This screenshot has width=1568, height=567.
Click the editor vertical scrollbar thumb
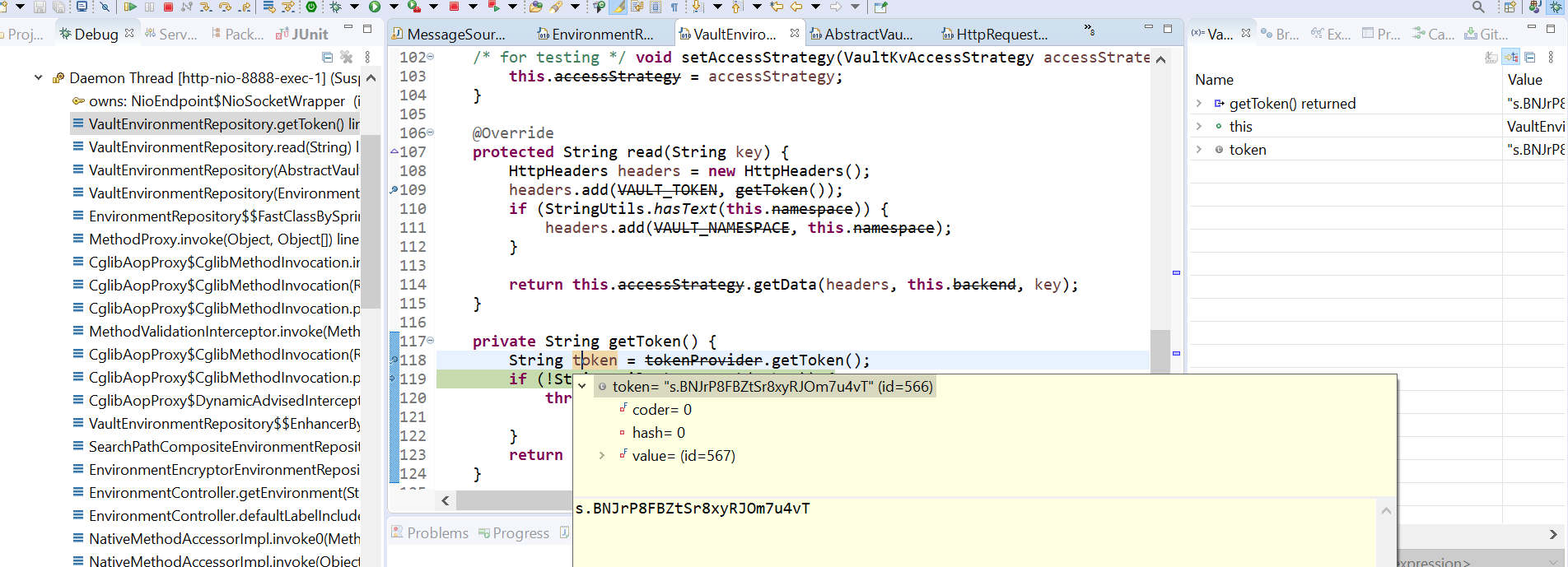pyautogui.click(x=1160, y=351)
